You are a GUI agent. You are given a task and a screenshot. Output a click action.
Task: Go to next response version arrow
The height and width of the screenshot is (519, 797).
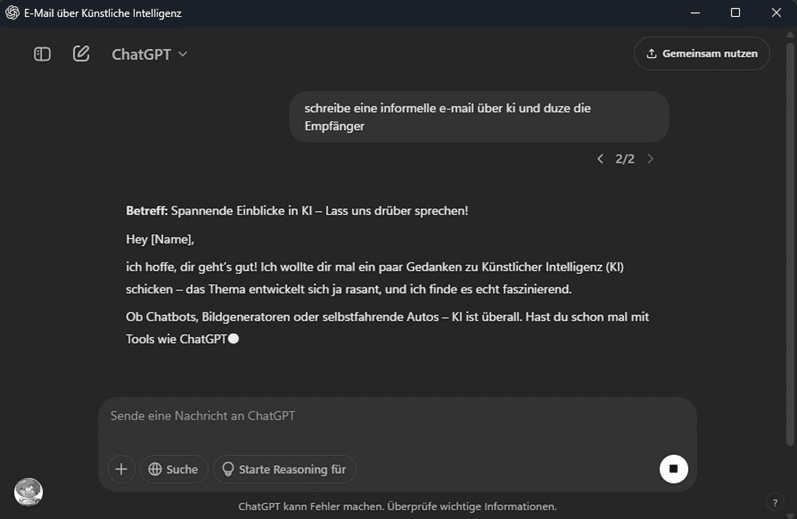pos(650,159)
